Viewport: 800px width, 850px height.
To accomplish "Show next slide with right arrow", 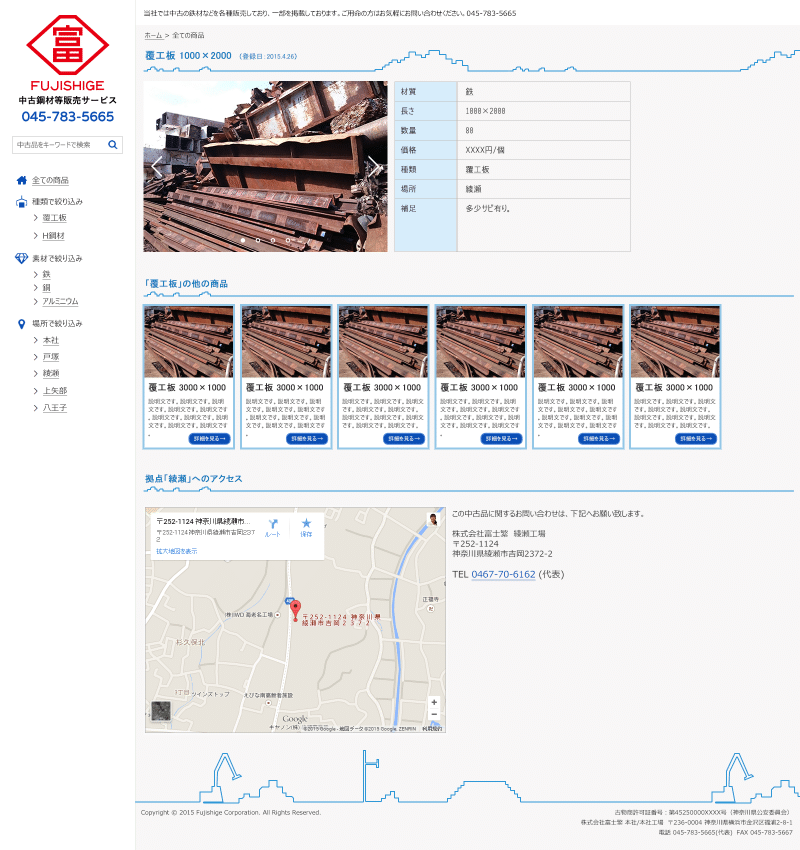I will point(374,166).
